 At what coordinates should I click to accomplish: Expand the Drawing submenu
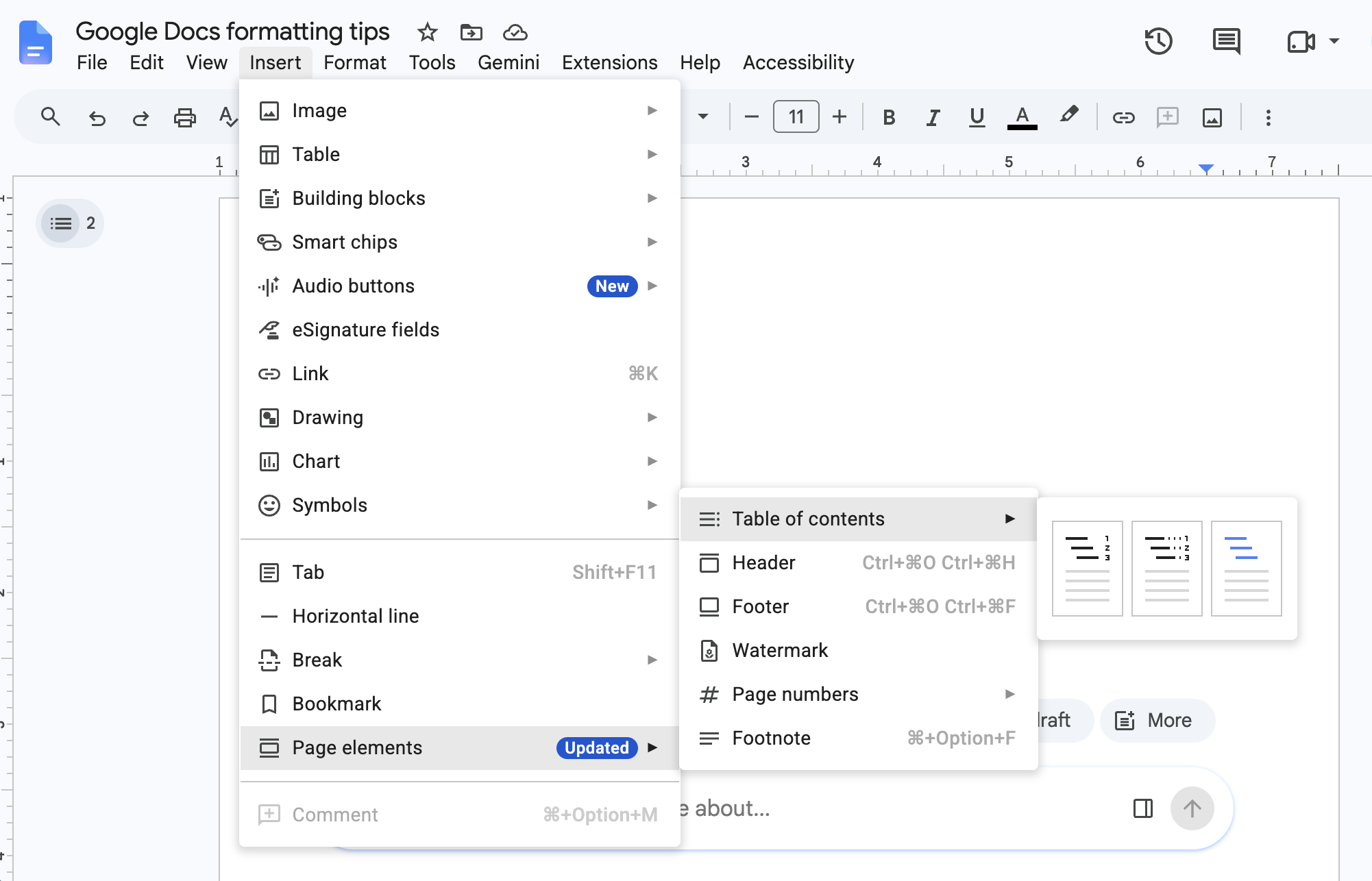pyautogui.click(x=460, y=417)
